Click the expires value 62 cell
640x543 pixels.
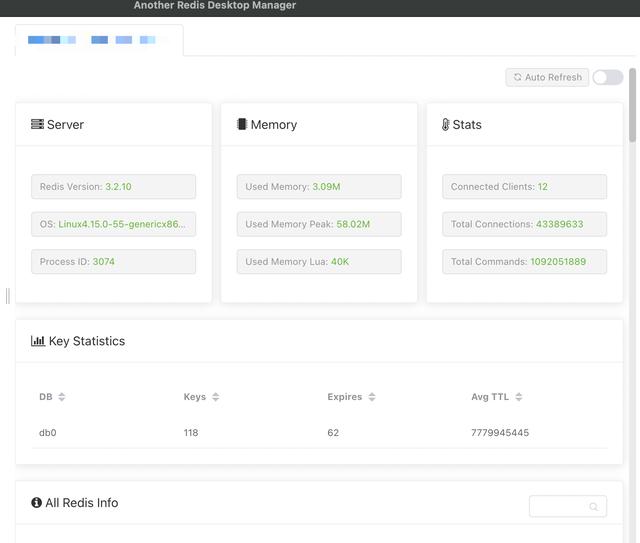pyautogui.click(x=333, y=433)
